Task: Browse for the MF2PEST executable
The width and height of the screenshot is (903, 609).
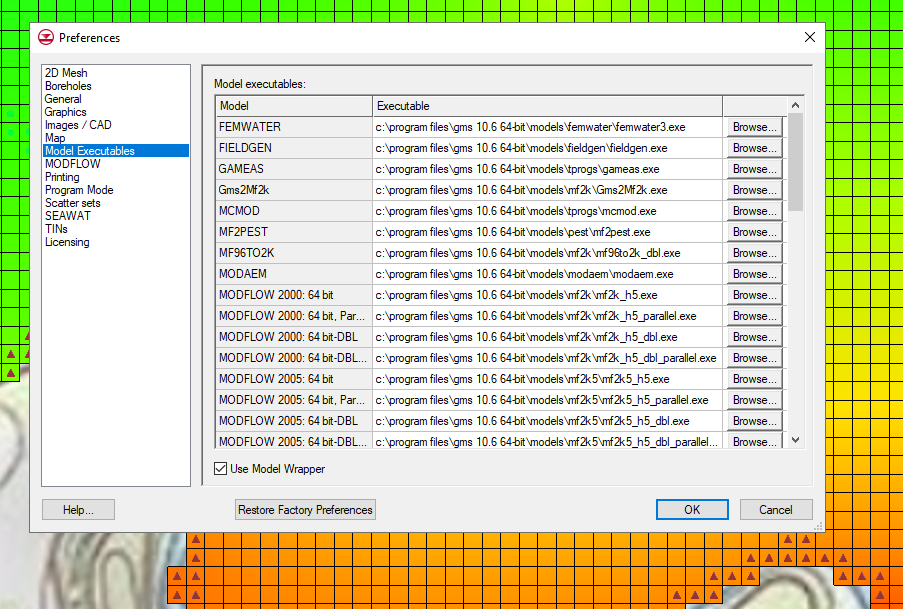Action: point(754,232)
